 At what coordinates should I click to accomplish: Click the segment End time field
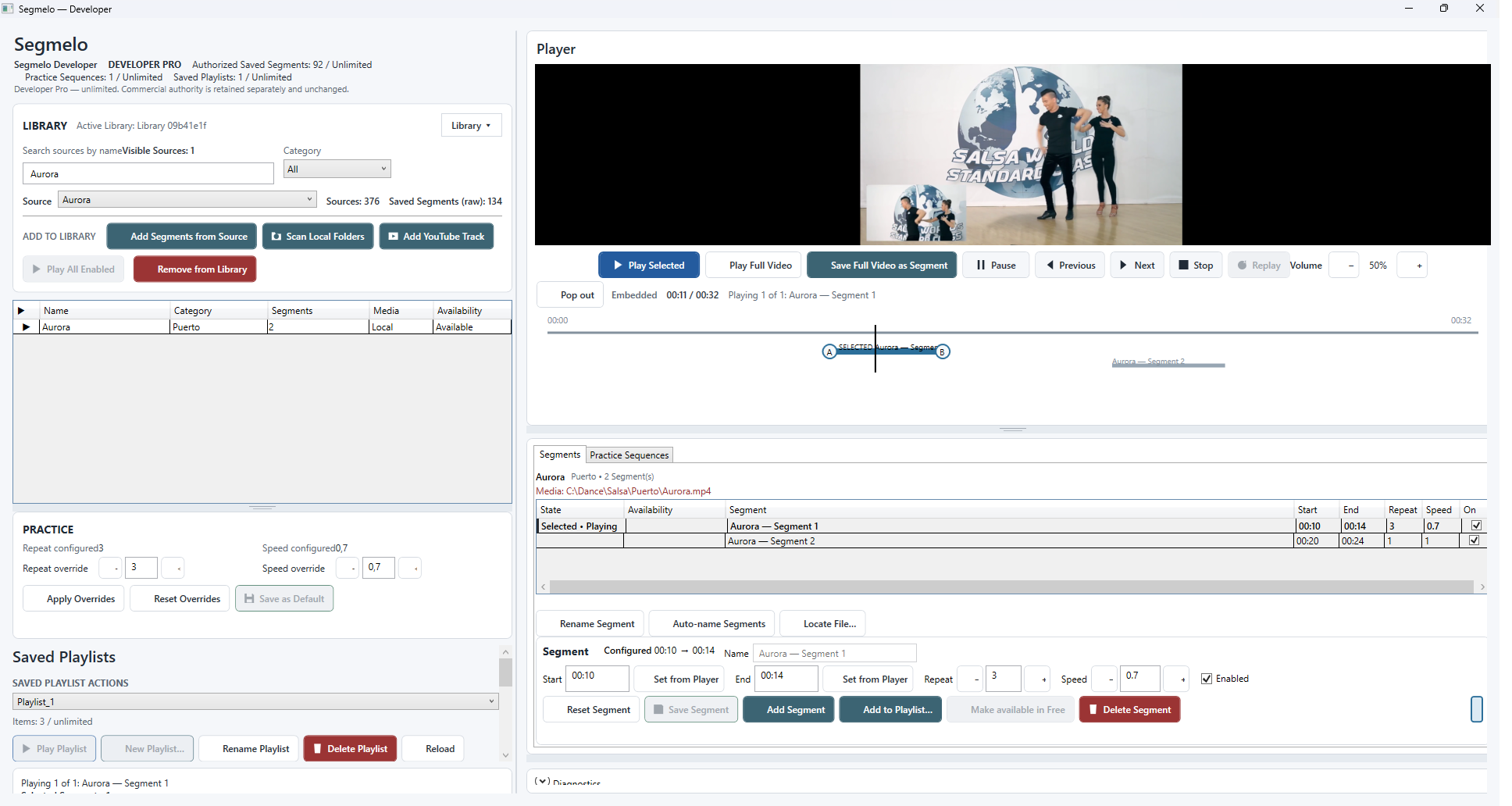(786, 679)
